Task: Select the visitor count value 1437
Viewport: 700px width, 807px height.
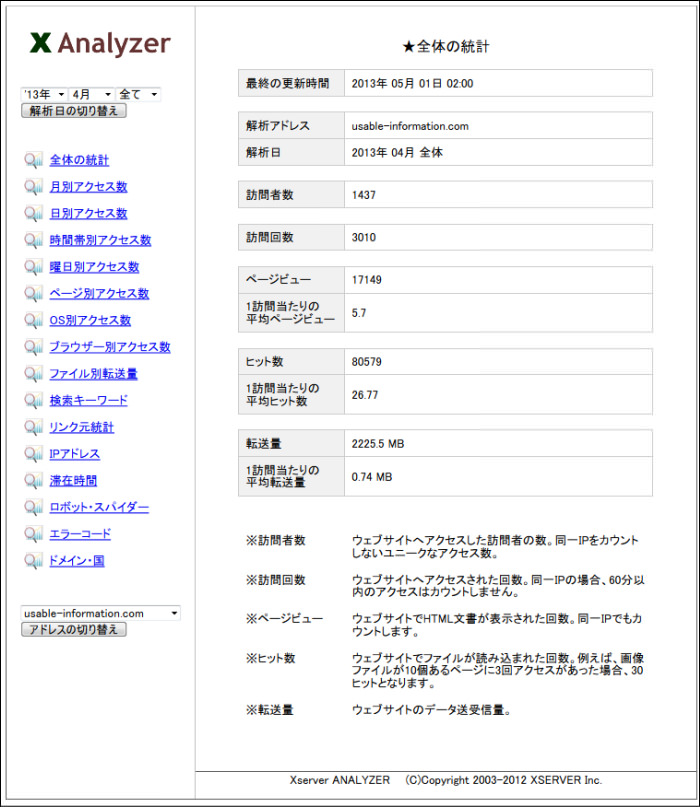Action: click(x=363, y=196)
